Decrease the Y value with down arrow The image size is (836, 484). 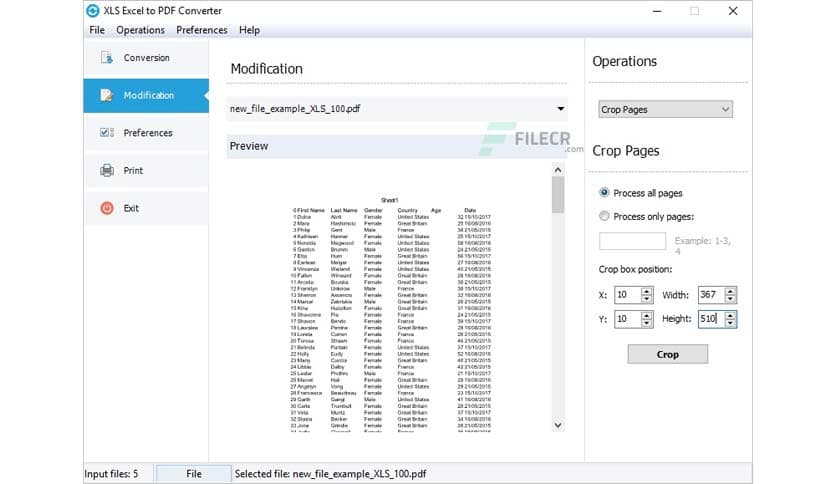(647, 323)
